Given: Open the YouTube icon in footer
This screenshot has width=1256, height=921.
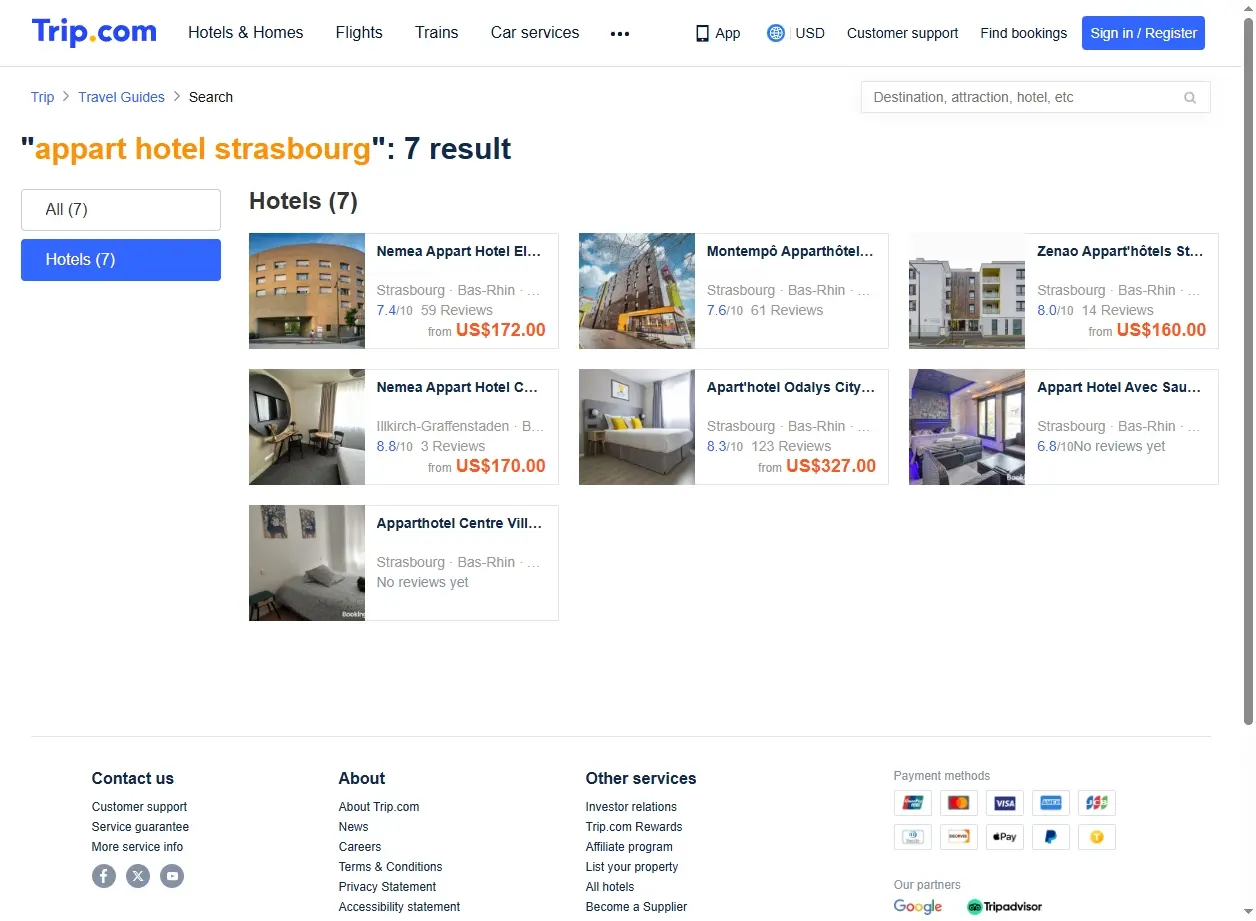Looking at the screenshot, I should pos(172,876).
